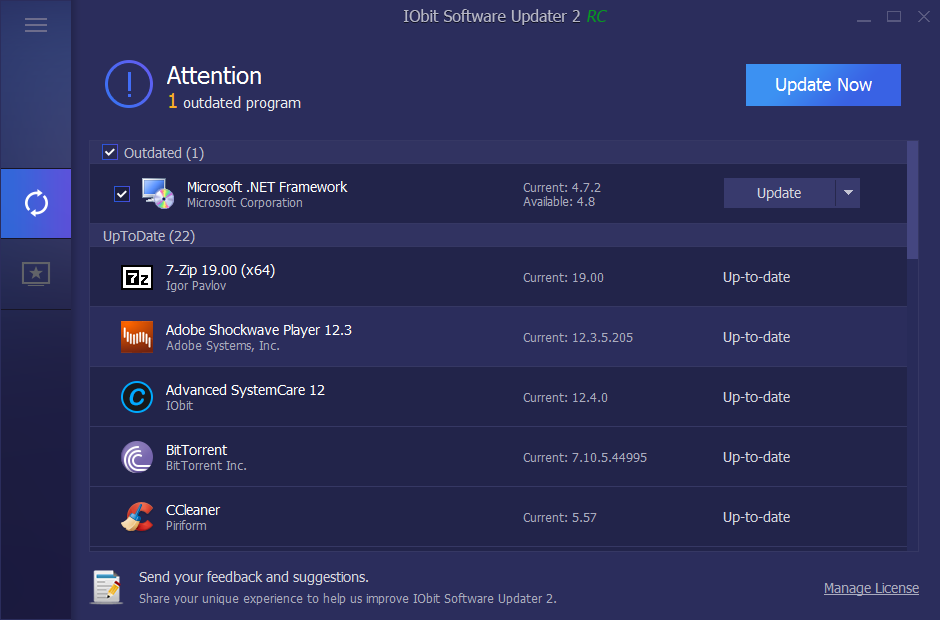Click the CCleaner program icon

click(137, 517)
